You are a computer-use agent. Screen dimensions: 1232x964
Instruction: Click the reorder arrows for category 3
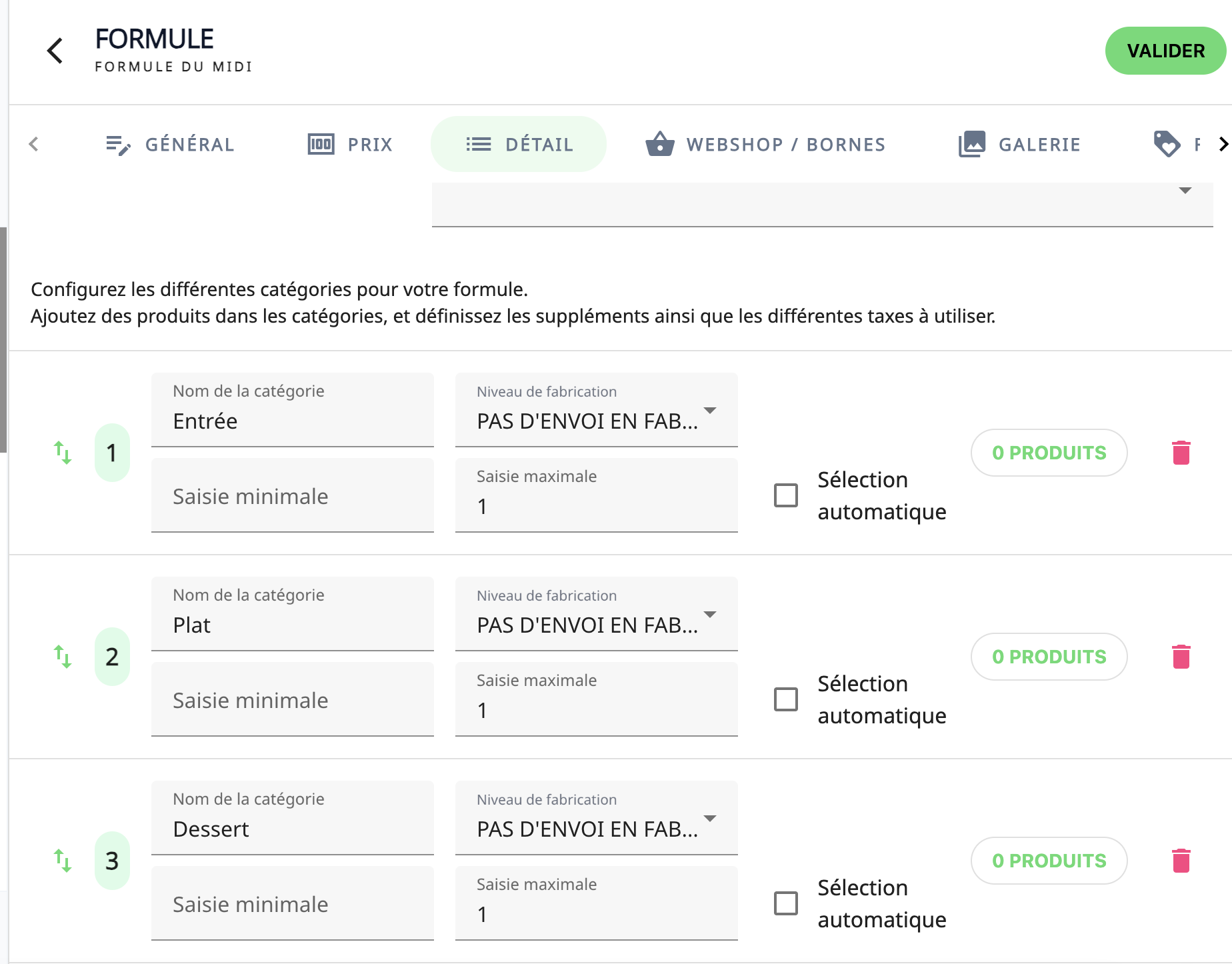point(63,861)
